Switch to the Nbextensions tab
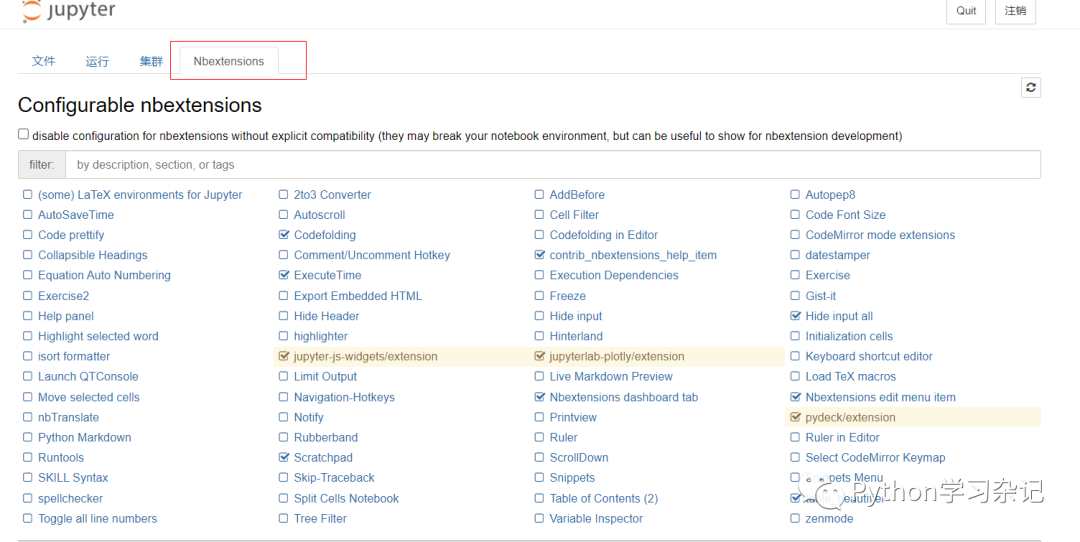 point(229,61)
